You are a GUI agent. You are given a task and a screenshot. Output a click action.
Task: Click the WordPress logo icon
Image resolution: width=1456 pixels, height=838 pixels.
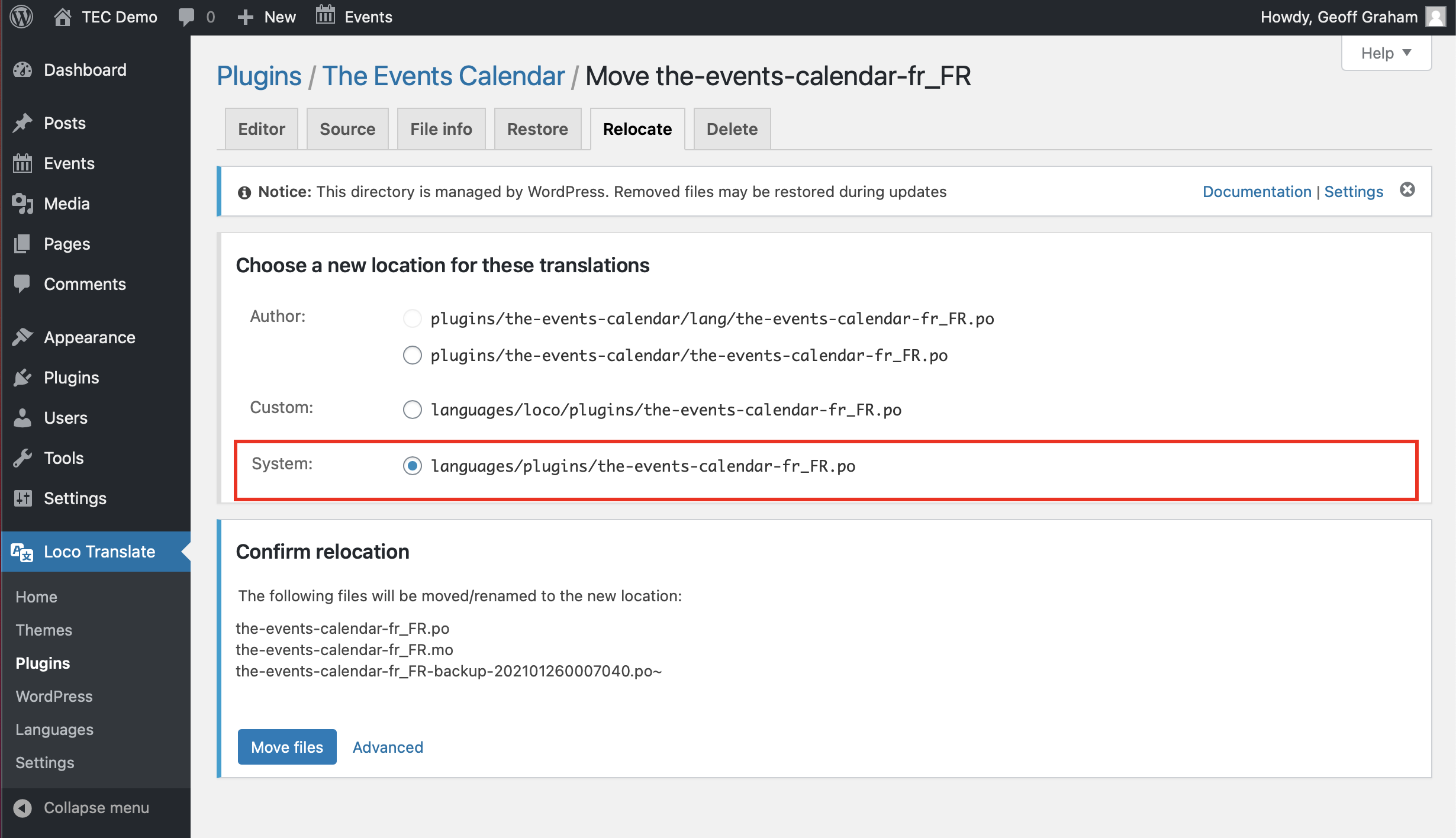[x=22, y=17]
